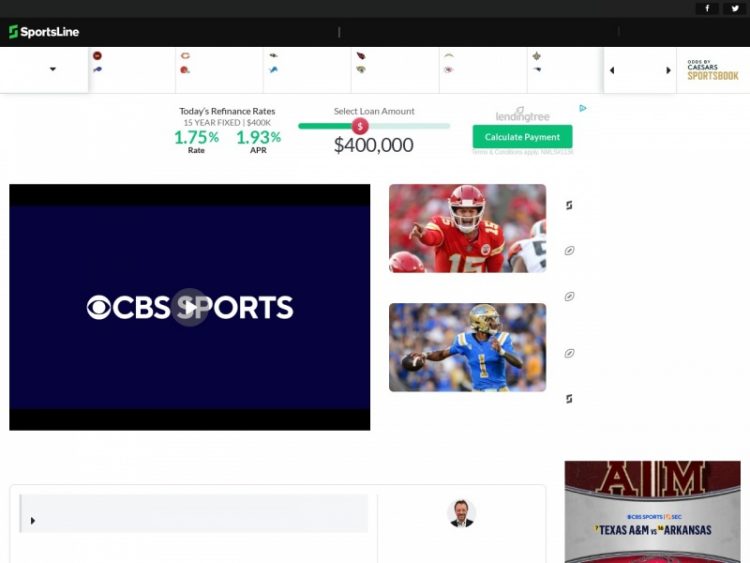Click the loan amount slider handle
750x563 pixels.
[x=360, y=126]
